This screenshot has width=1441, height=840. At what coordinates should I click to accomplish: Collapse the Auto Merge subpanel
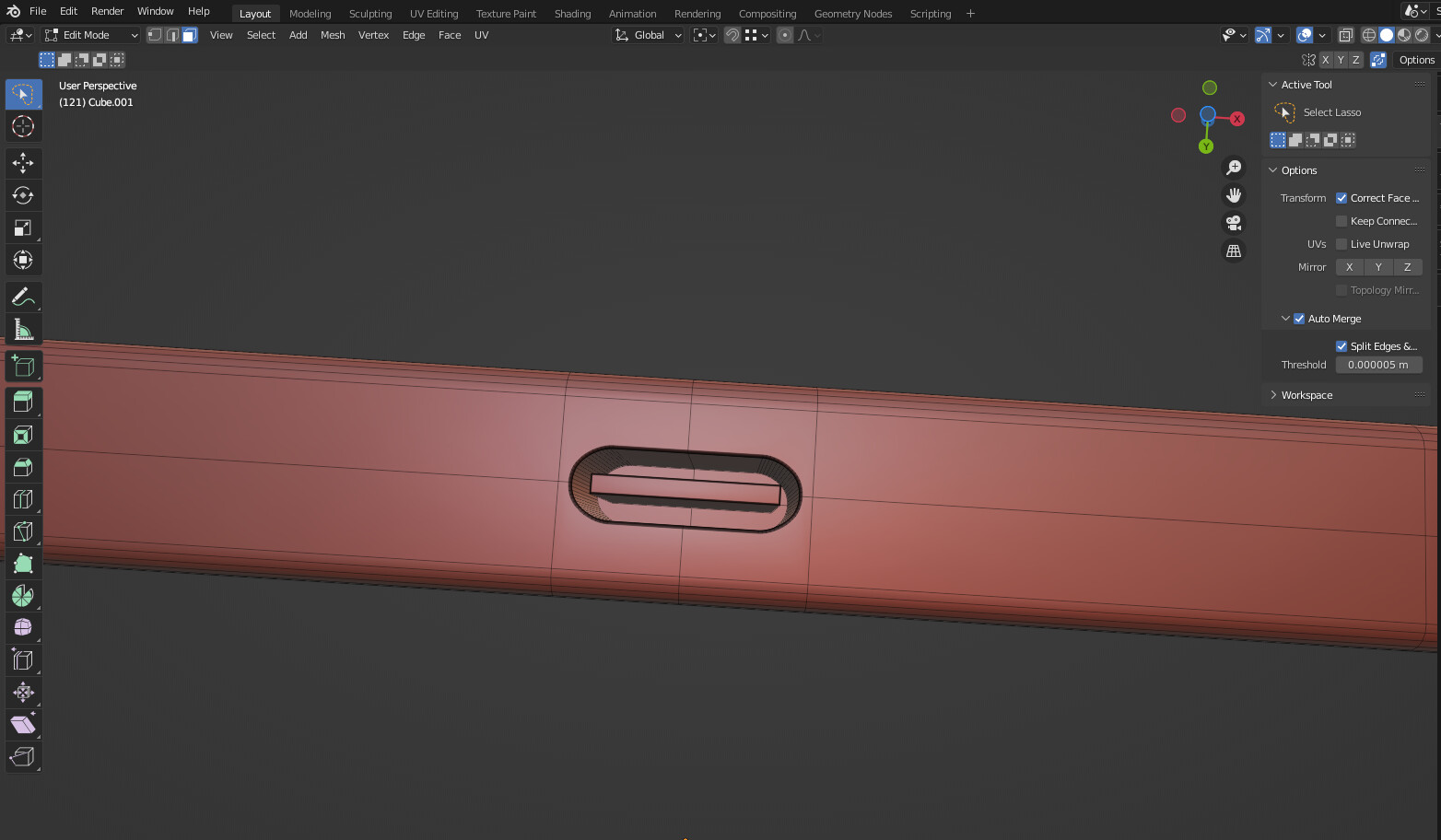pyautogui.click(x=1285, y=319)
